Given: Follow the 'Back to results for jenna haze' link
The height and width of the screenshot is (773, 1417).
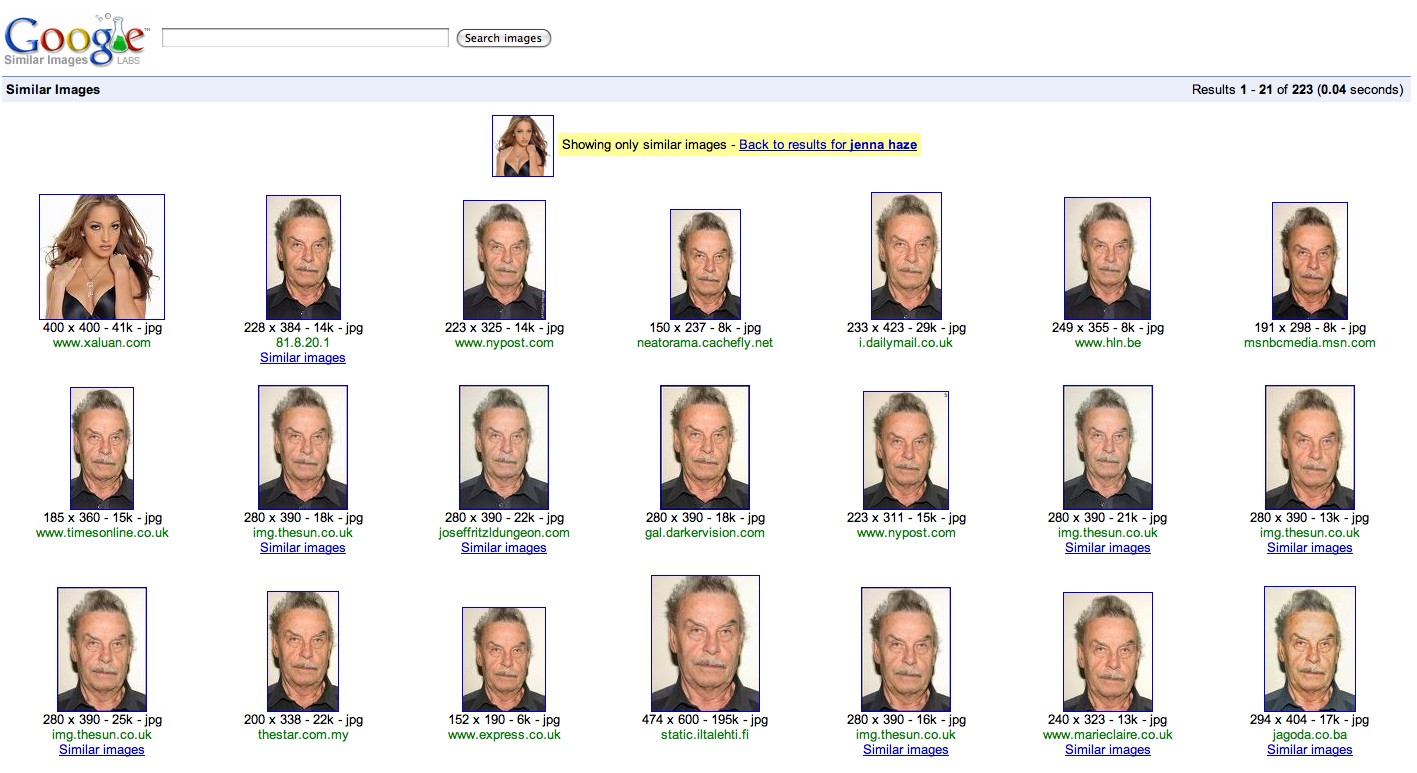Looking at the screenshot, I should click(827, 145).
